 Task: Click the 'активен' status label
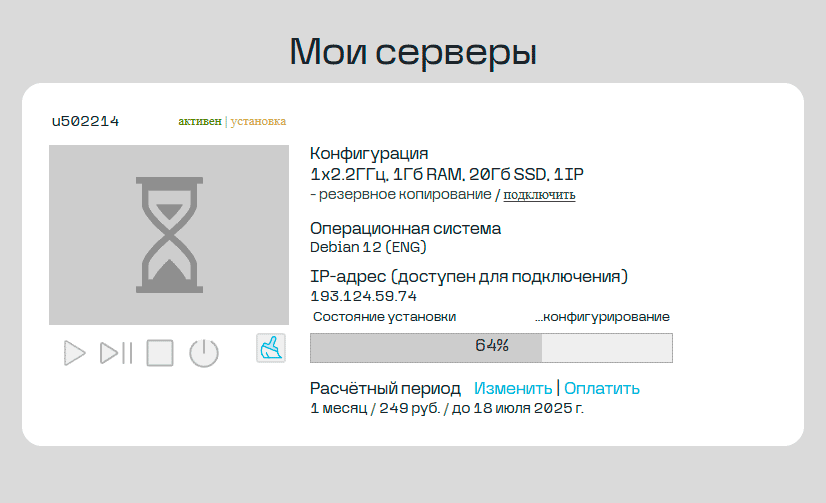tap(200, 121)
